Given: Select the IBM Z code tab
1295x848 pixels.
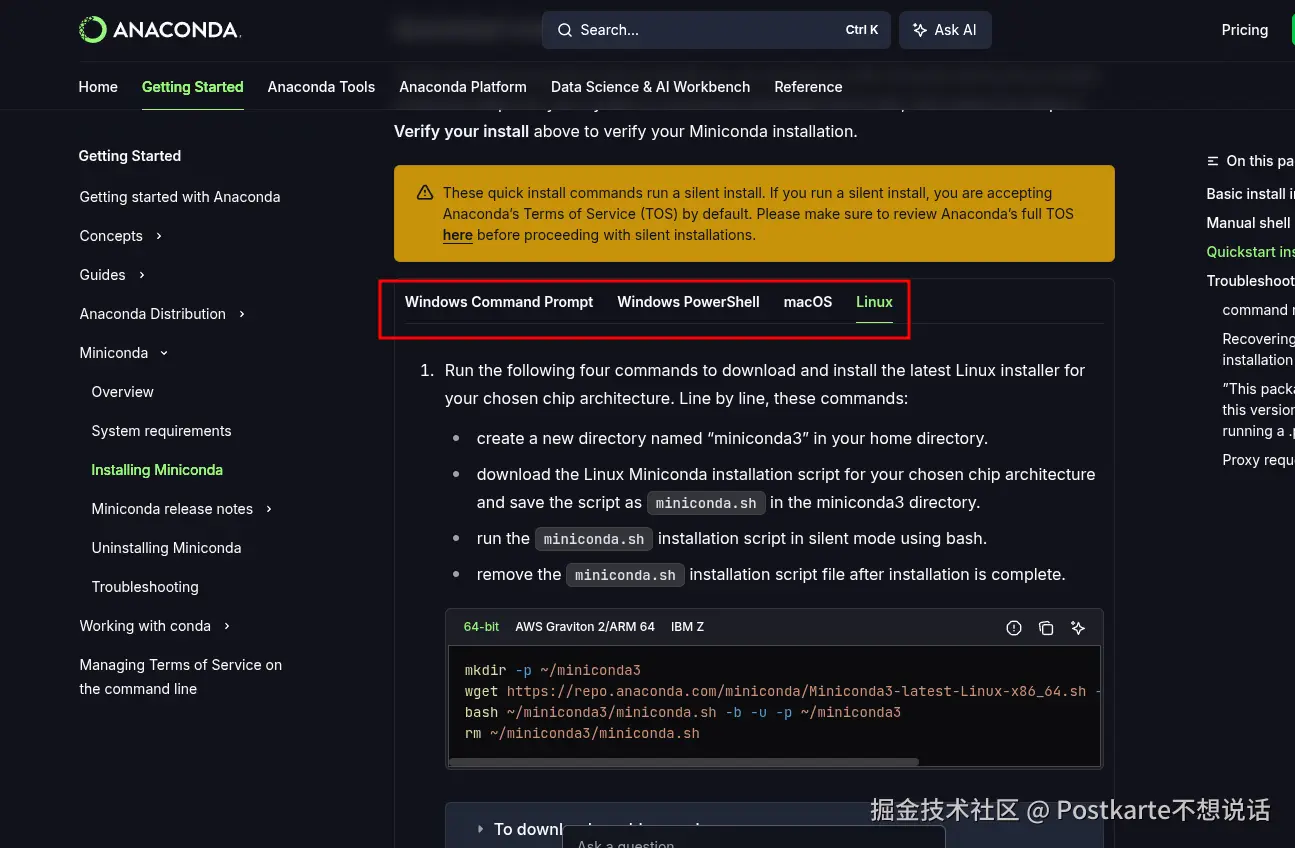Looking at the screenshot, I should click(x=687, y=627).
